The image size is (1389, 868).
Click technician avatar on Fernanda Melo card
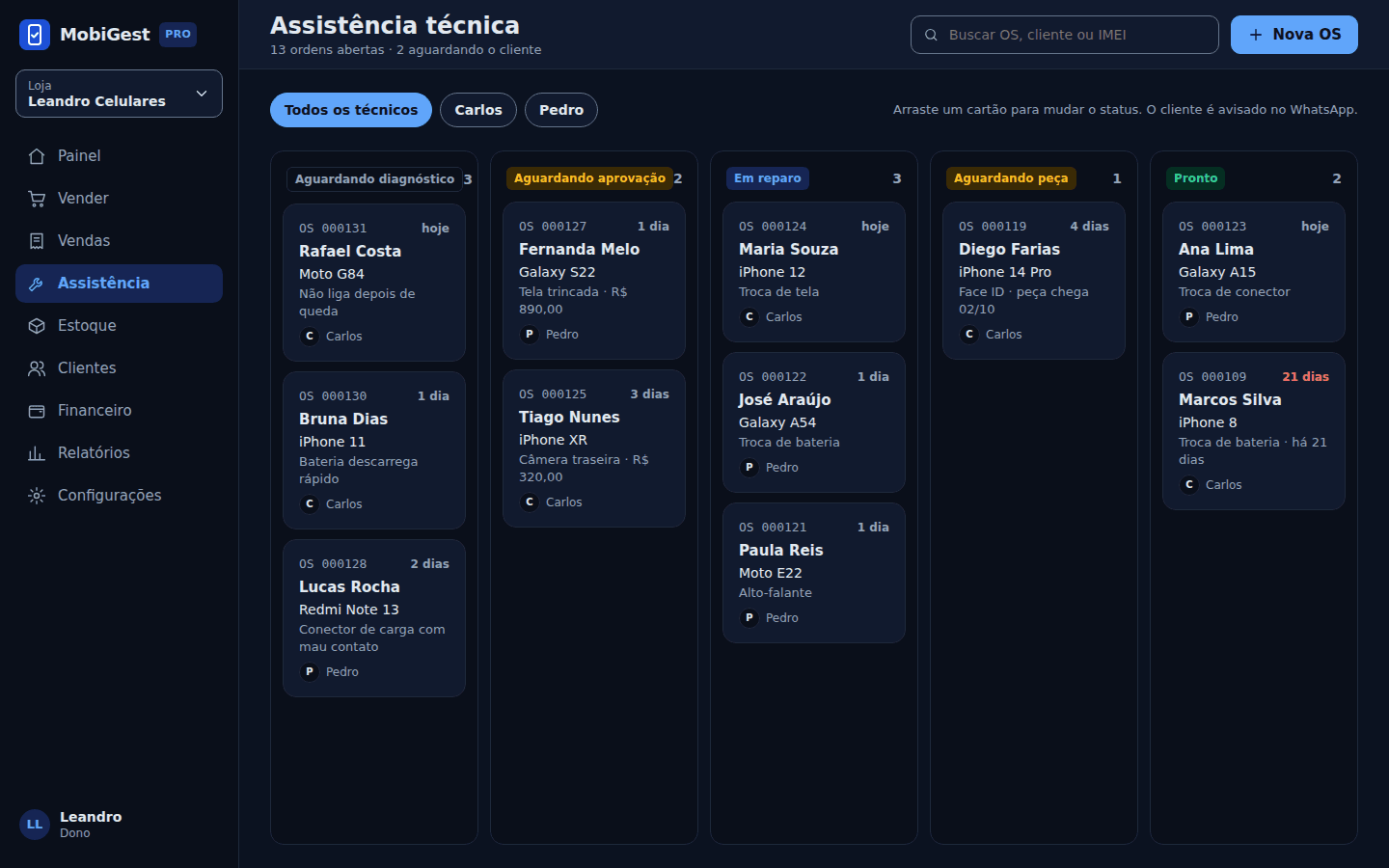(x=530, y=335)
